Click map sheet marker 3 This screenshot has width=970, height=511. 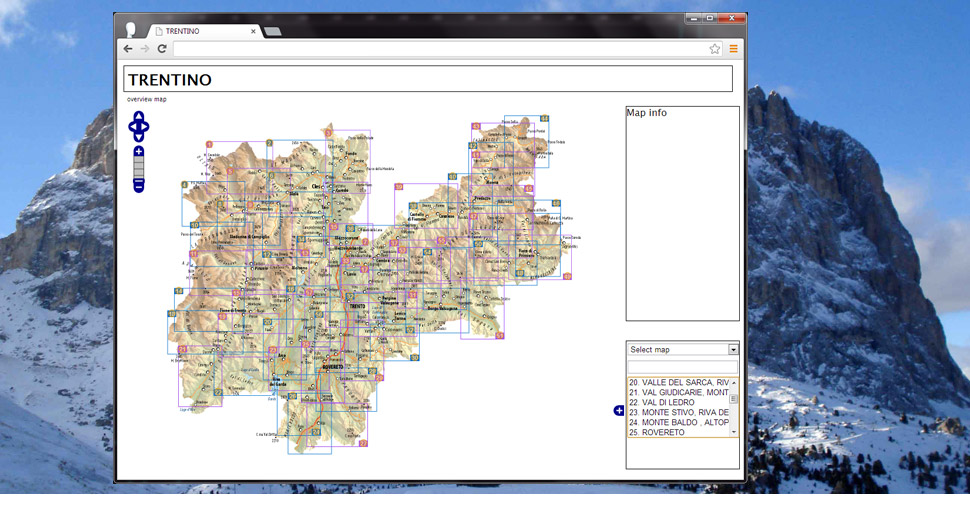point(328,132)
